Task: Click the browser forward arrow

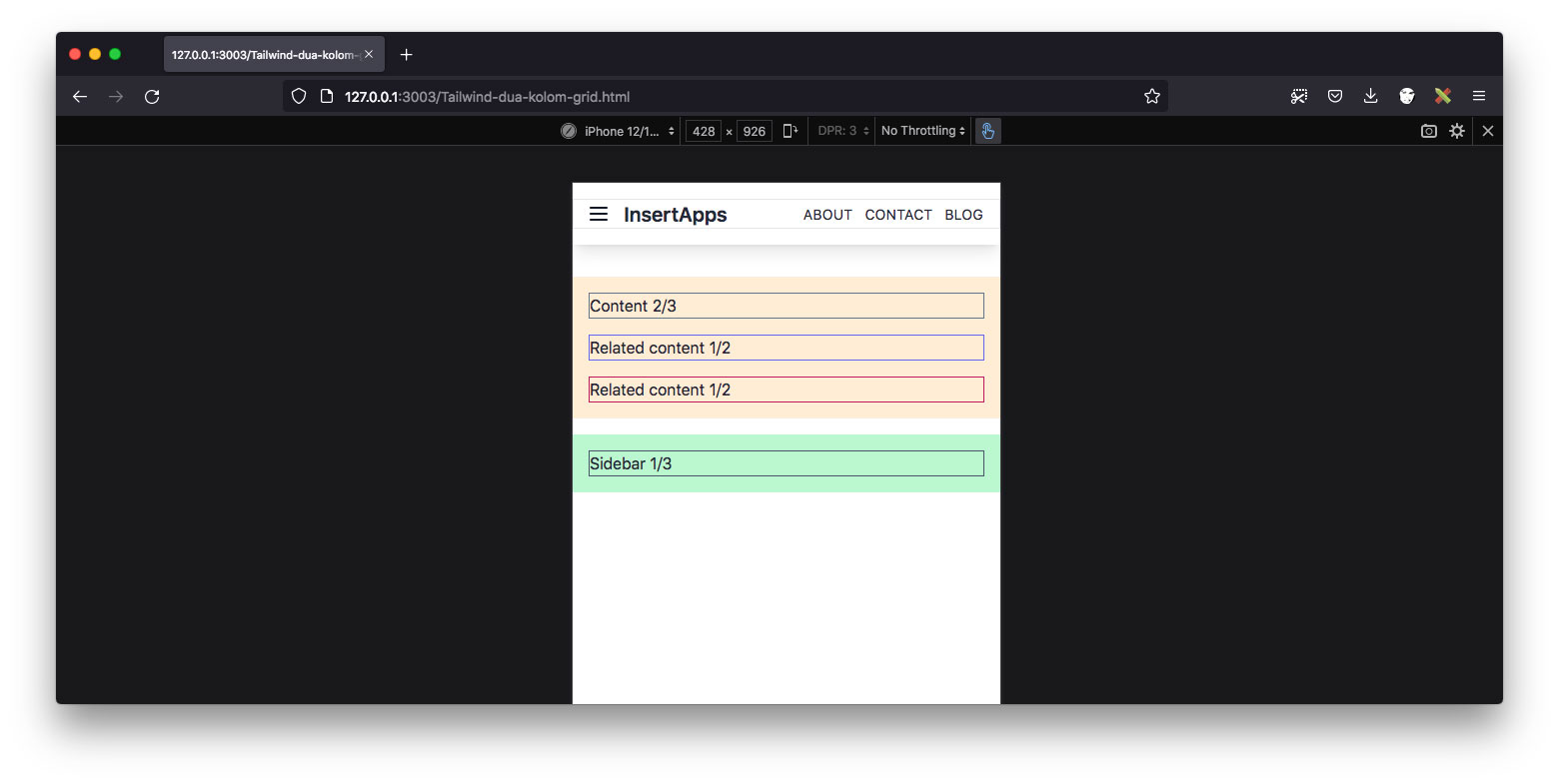Action: click(116, 97)
